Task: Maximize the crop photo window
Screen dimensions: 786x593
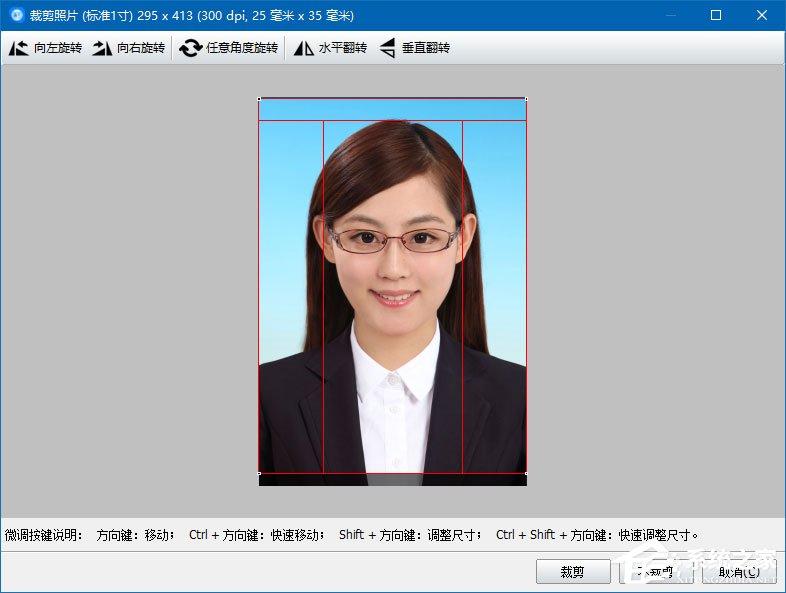Action: point(716,15)
